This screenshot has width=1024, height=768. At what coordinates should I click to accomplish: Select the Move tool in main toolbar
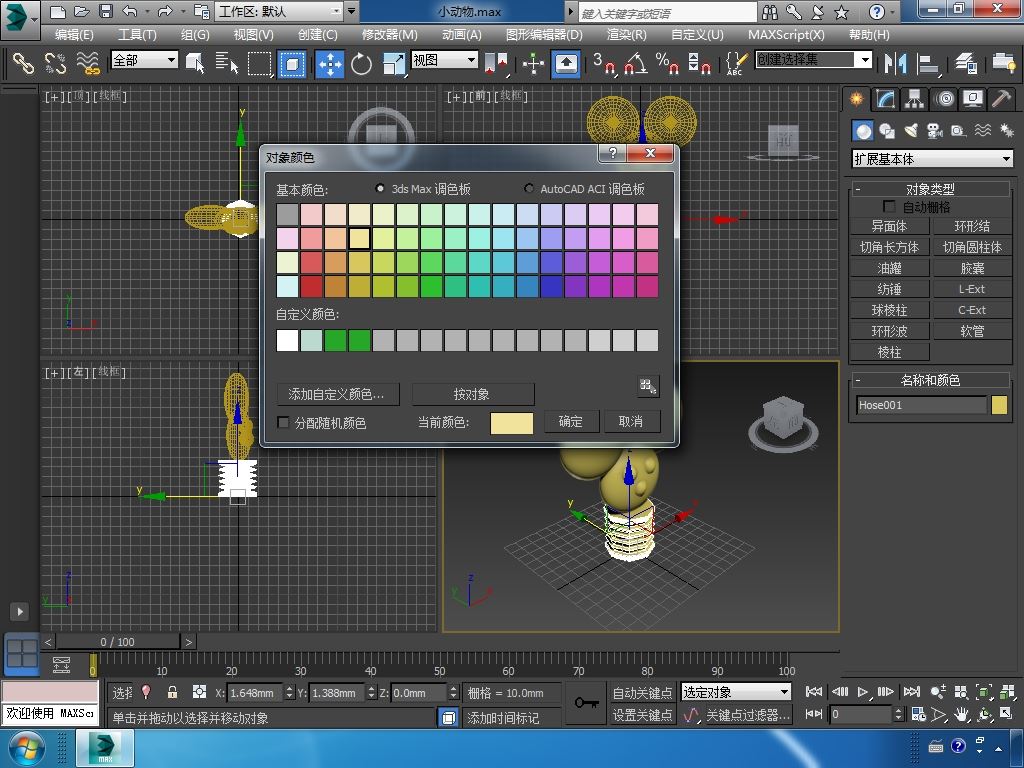pyautogui.click(x=330, y=64)
